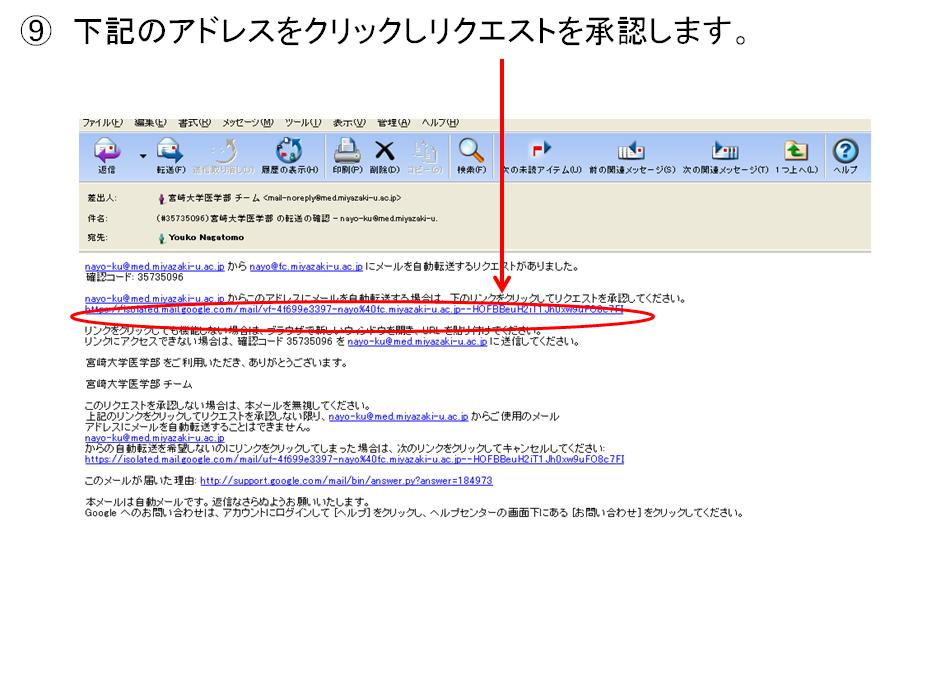Click the 検索 (Search) magnifier icon
Screen dimensions: 938x677
pyautogui.click(x=471, y=150)
